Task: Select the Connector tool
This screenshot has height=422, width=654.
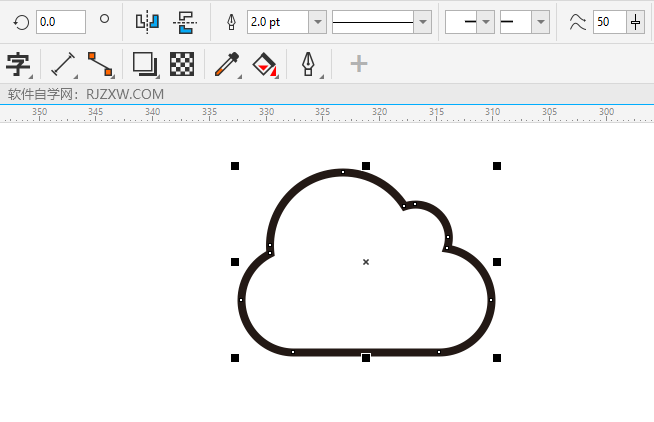Action: (x=101, y=64)
